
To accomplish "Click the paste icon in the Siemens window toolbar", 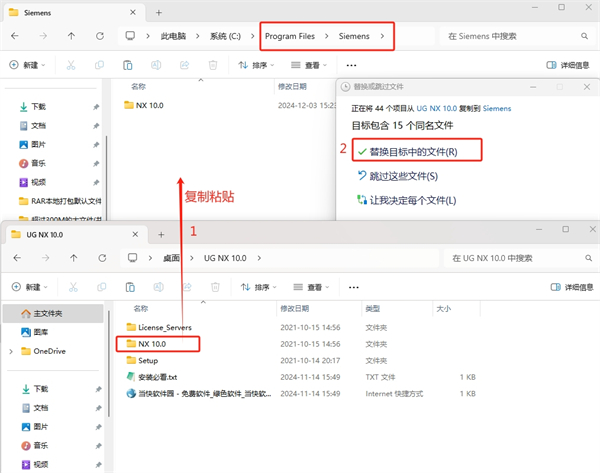I will [127, 65].
